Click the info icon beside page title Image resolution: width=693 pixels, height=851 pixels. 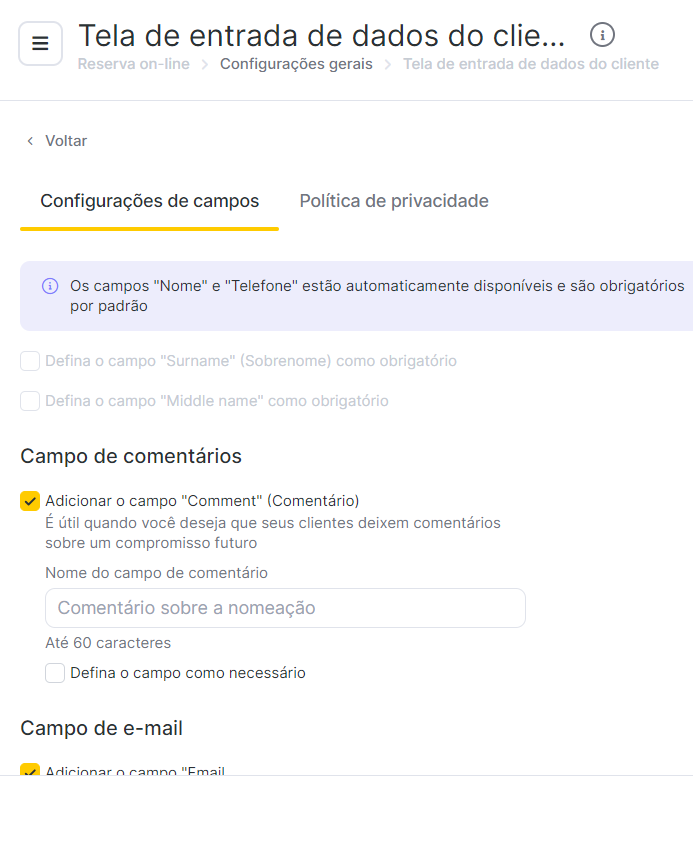602,35
